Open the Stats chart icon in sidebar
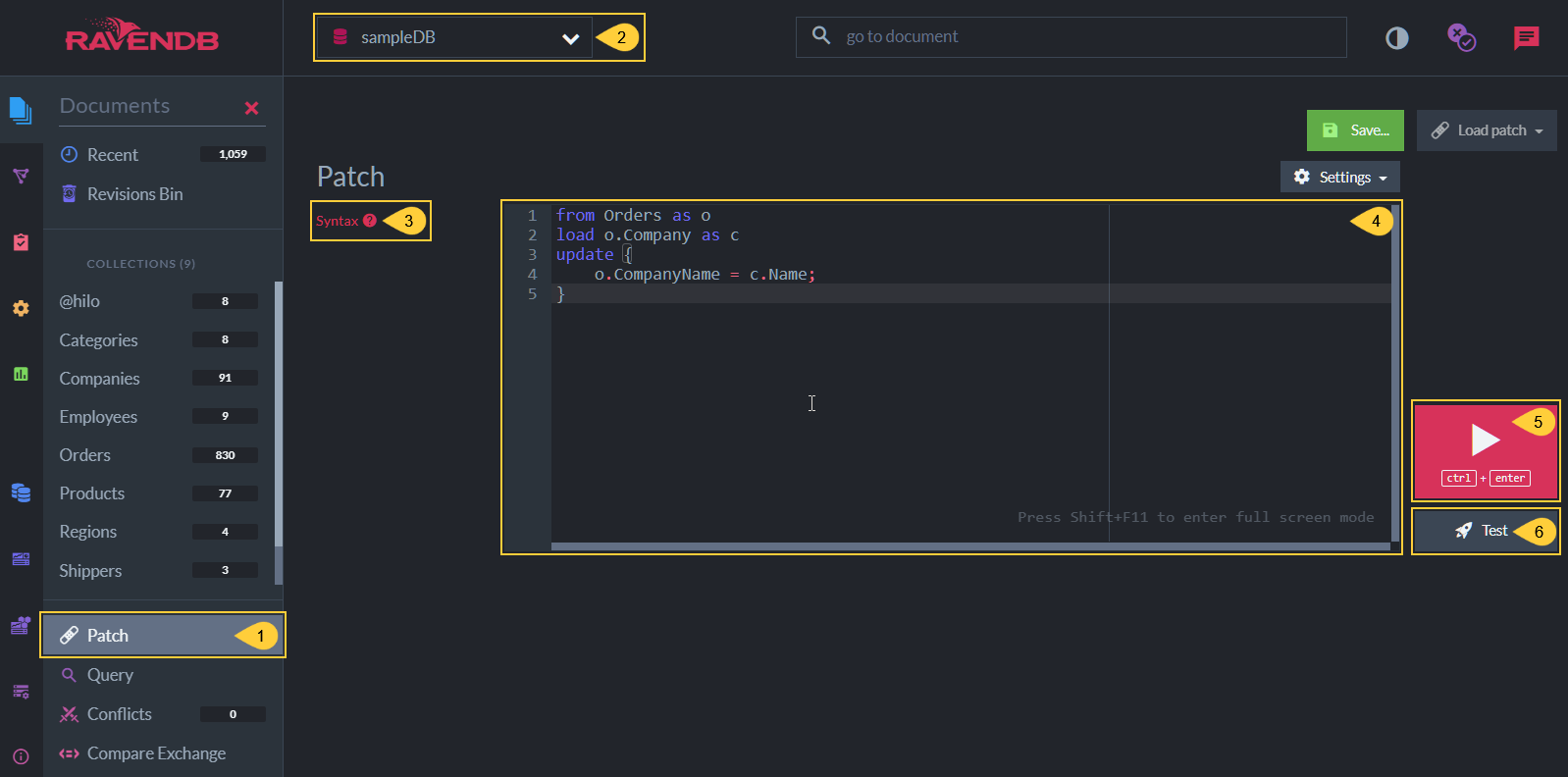The image size is (1568, 777). (x=21, y=374)
